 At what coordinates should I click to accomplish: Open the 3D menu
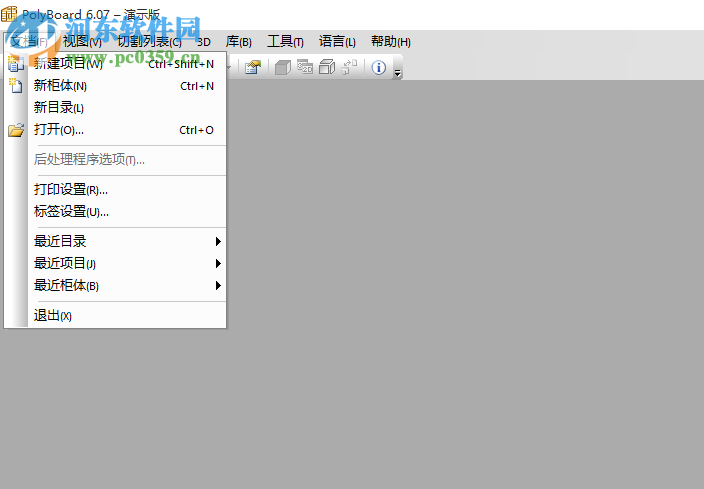pos(204,42)
